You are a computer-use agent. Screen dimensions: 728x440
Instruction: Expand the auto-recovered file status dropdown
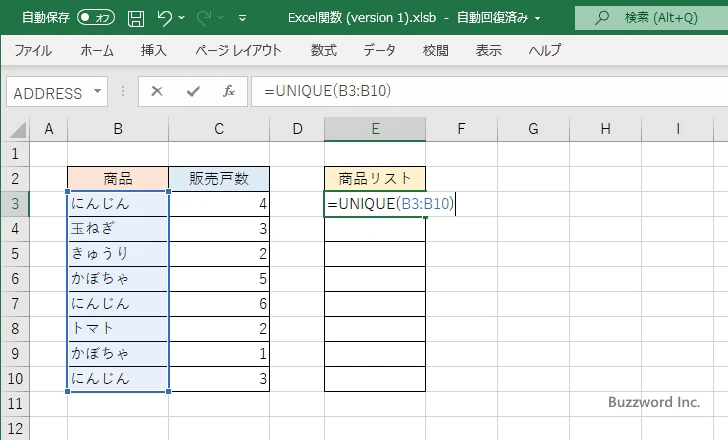538,18
